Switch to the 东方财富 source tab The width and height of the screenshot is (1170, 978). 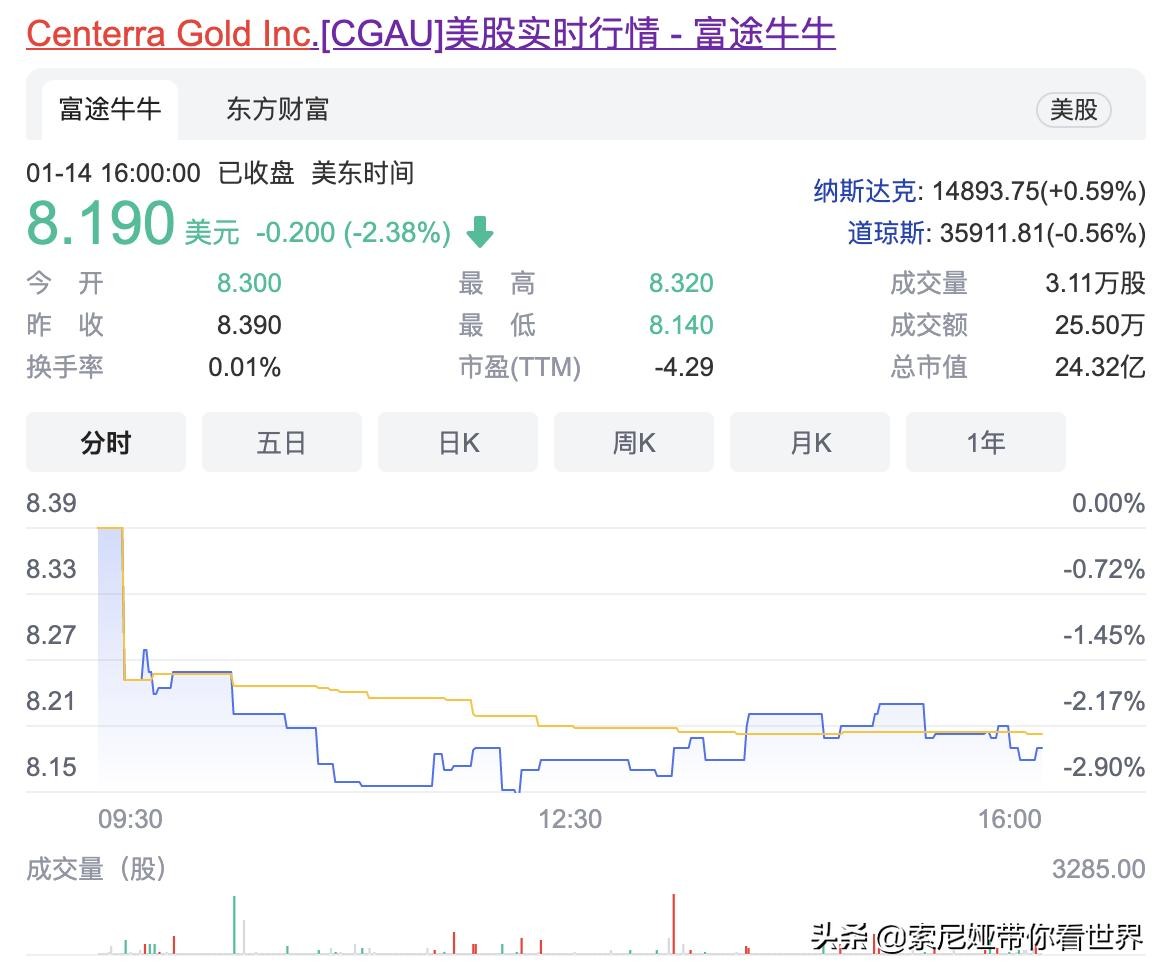coord(277,109)
